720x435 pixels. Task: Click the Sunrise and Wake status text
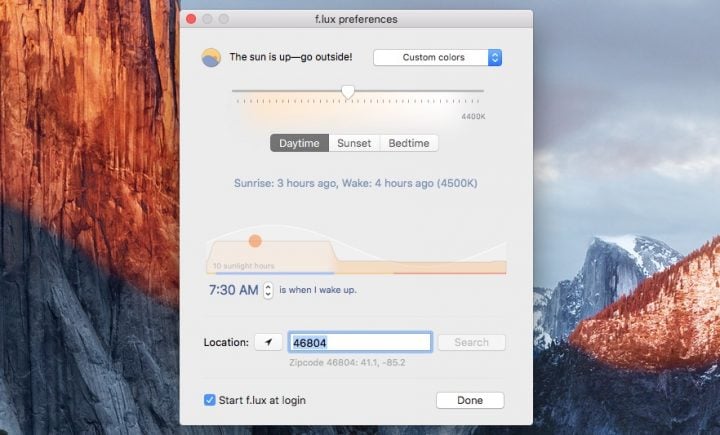click(355, 183)
